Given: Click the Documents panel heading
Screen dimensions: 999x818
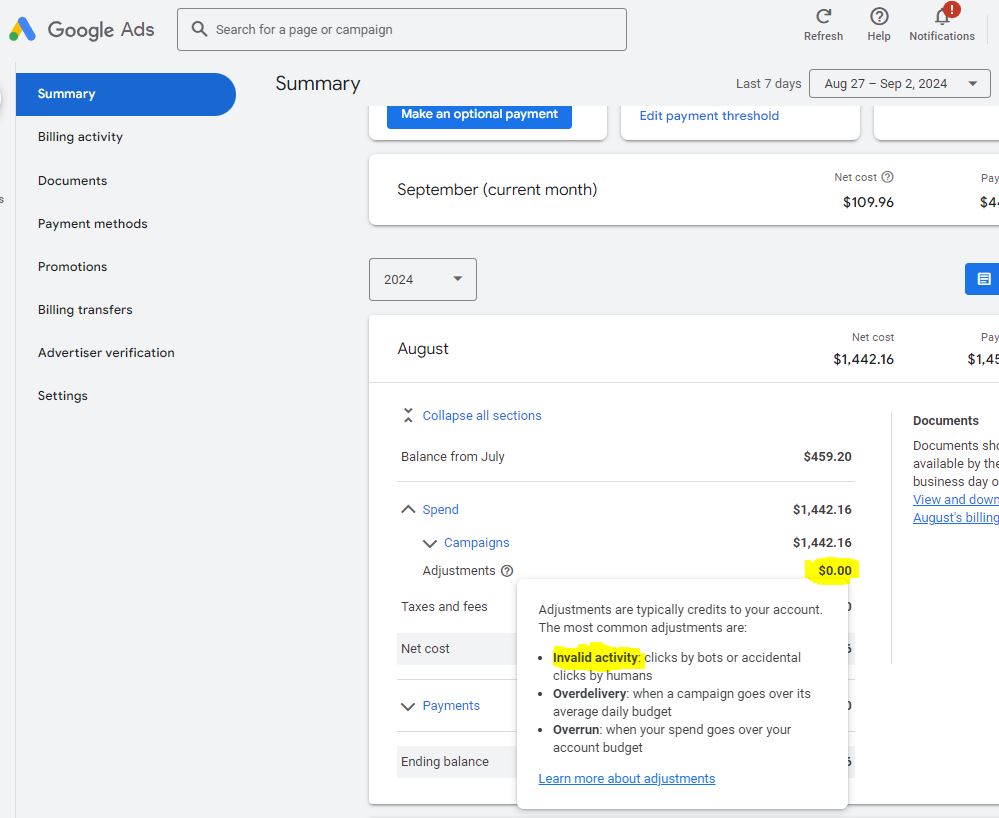Looking at the screenshot, I should pyautogui.click(x=945, y=420).
